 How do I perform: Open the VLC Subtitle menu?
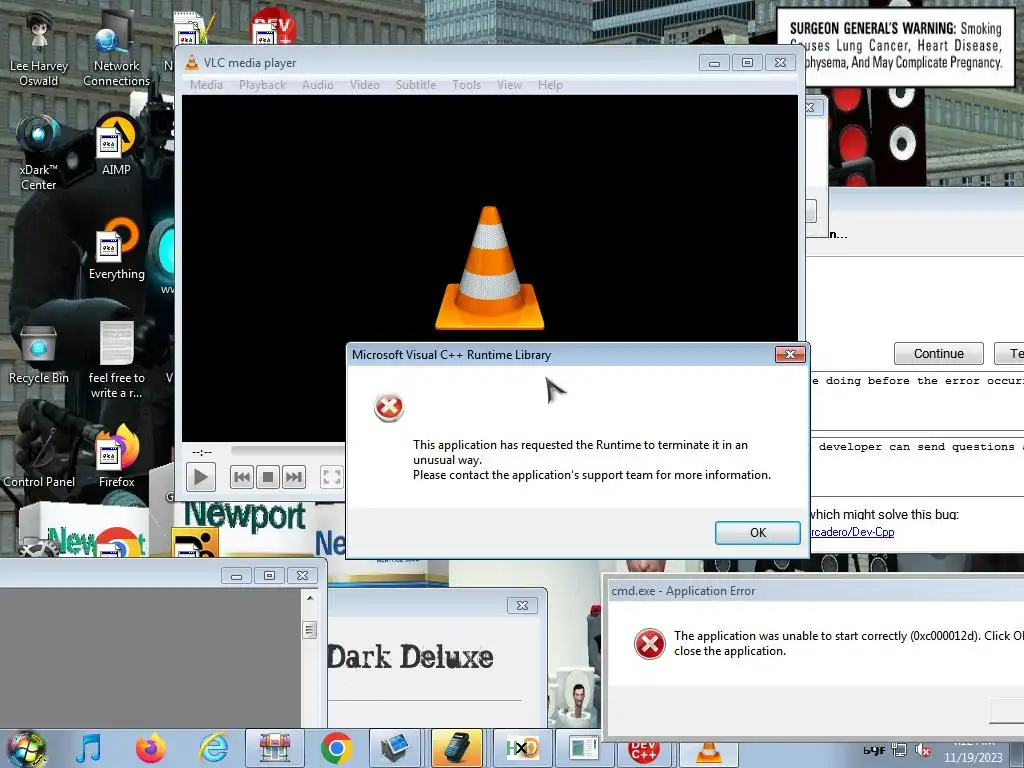point(416,85)
